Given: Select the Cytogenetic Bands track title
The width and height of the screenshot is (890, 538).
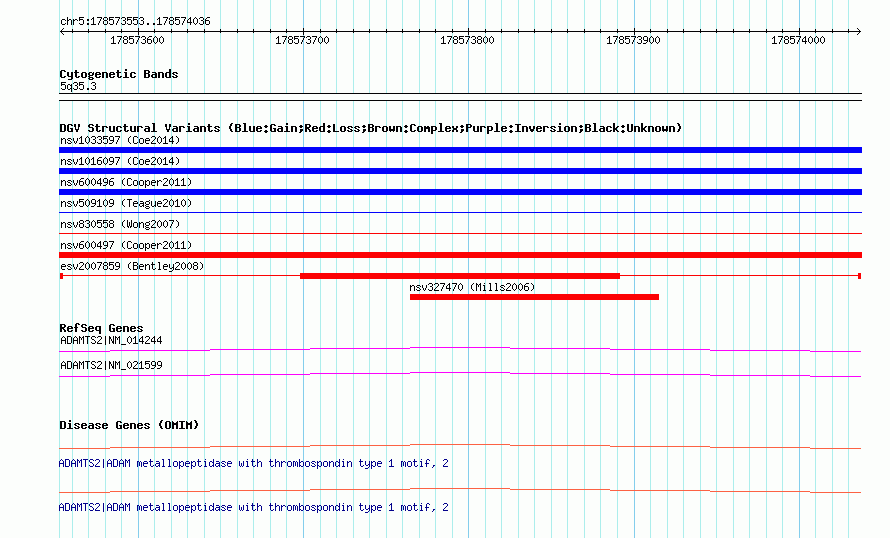Looking at the screenshot, I should tap(119, 74).
